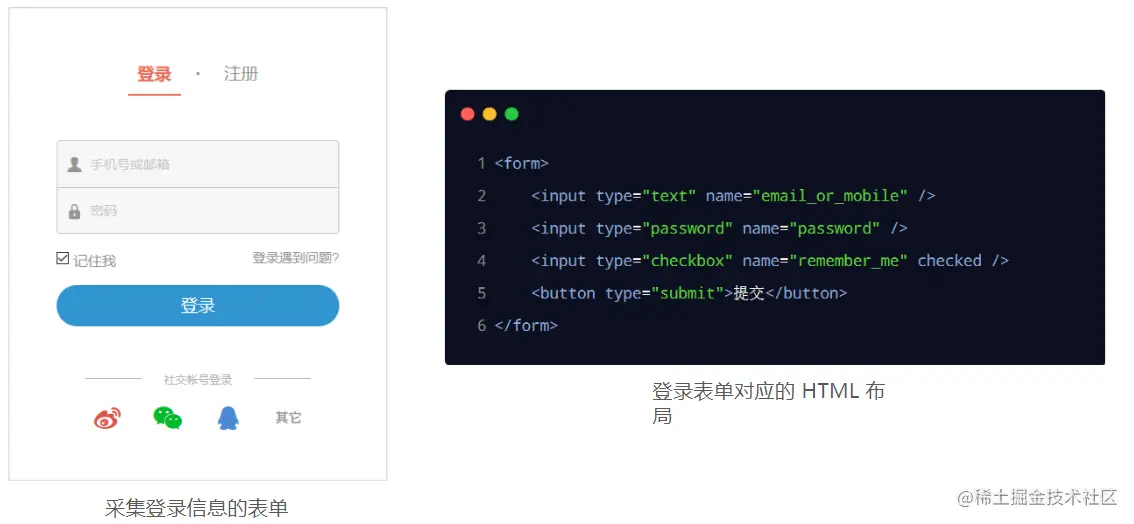Click the red dot in code window
This screenshot has height=524, width=1134.
click(467, 114)
